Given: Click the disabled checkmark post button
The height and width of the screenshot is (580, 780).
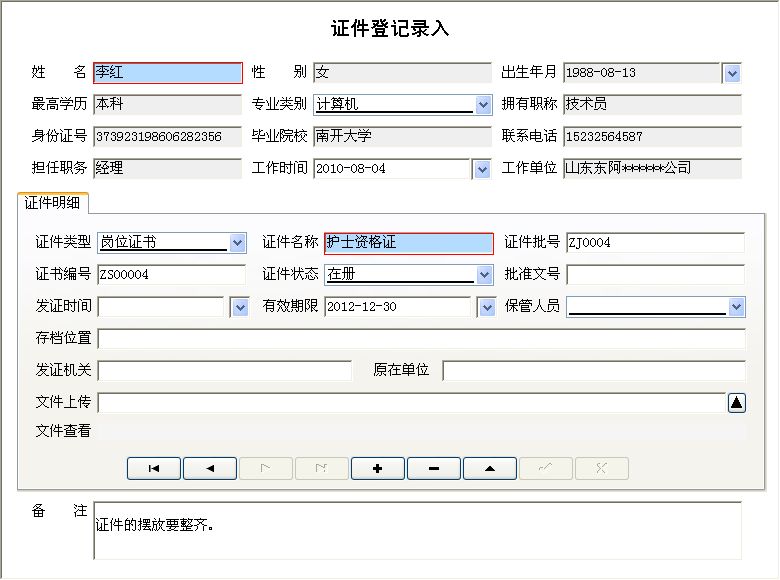Looking at the screenshot, I should (545, 468).
